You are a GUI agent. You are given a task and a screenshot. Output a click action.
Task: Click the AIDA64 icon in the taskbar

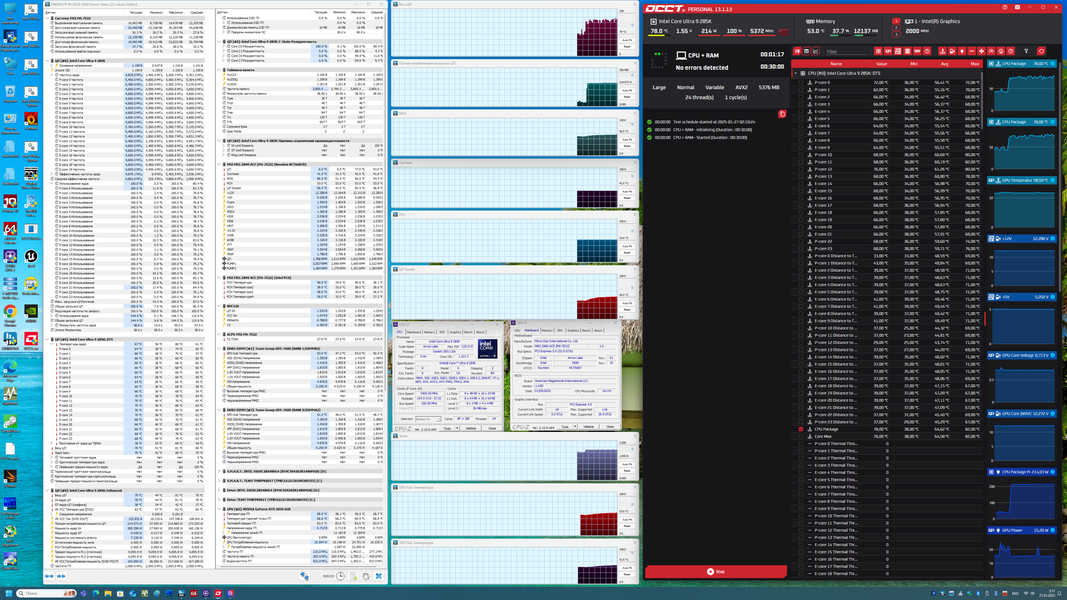[193, 593]
